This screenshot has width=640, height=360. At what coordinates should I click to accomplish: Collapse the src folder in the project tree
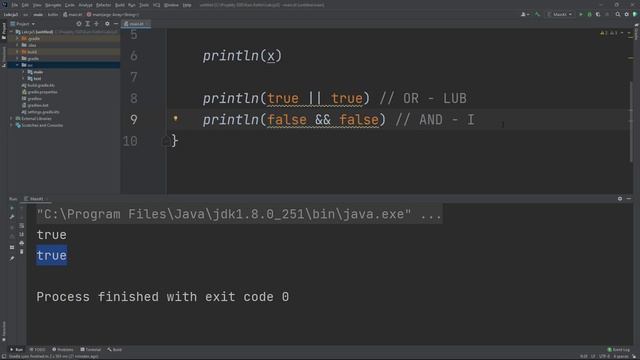coord(17,65)
